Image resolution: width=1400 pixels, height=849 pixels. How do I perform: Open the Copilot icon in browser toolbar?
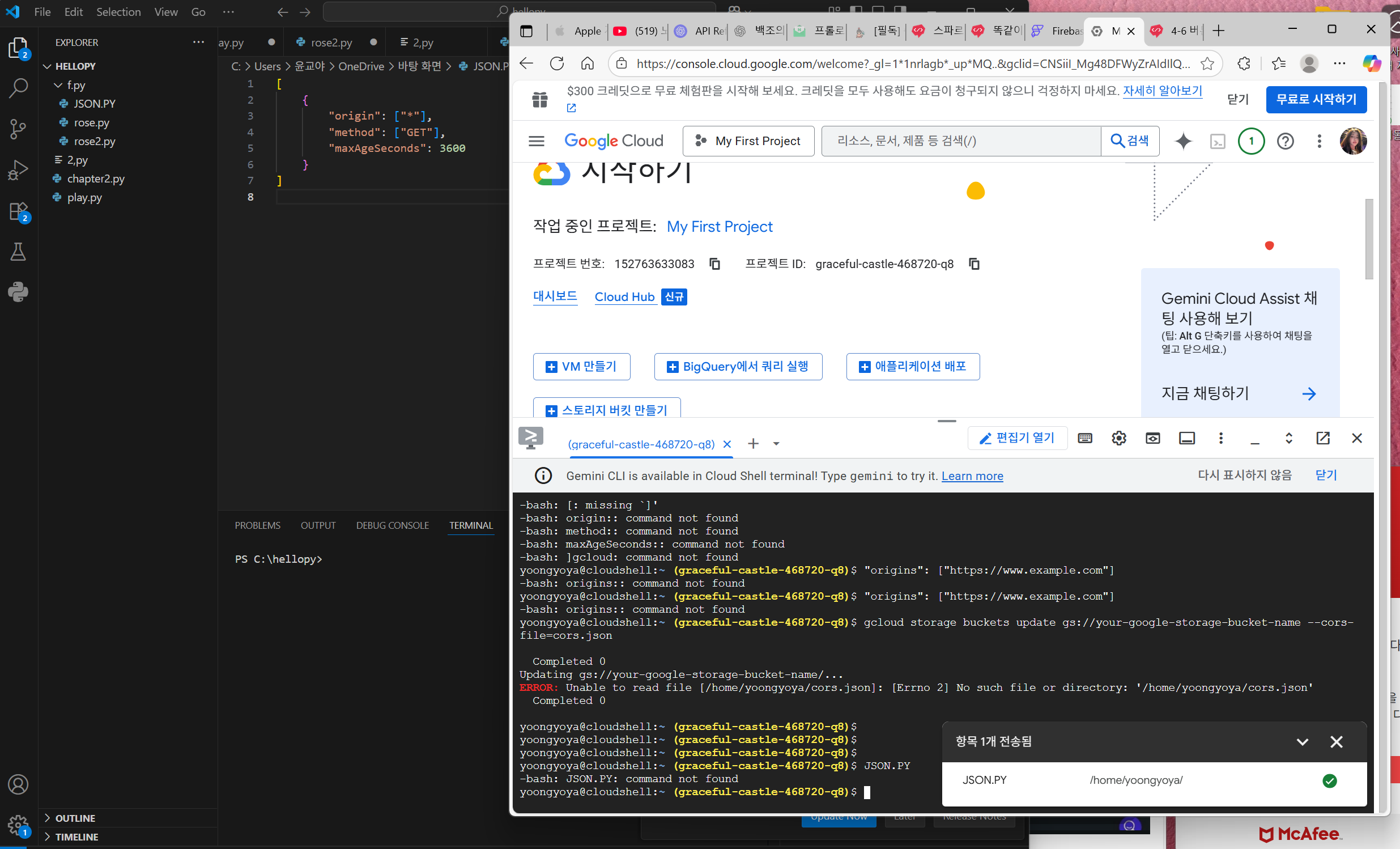[1372, 63]
